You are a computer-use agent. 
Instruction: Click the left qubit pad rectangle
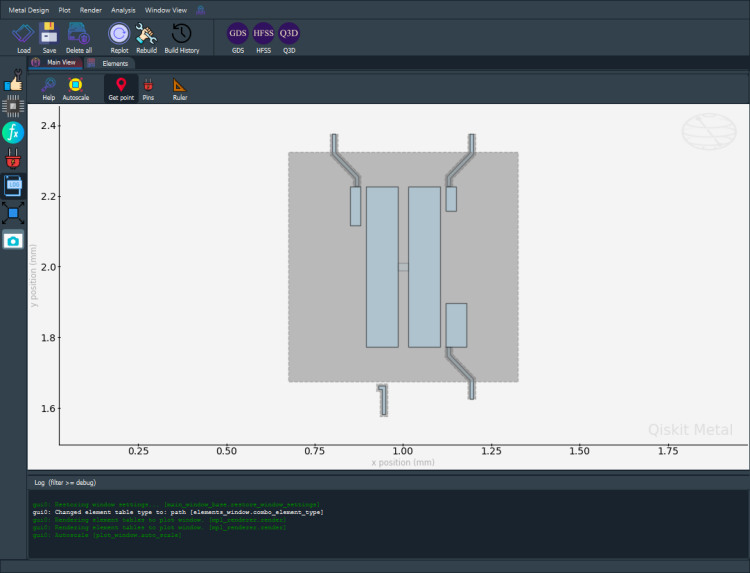point(382,267)
